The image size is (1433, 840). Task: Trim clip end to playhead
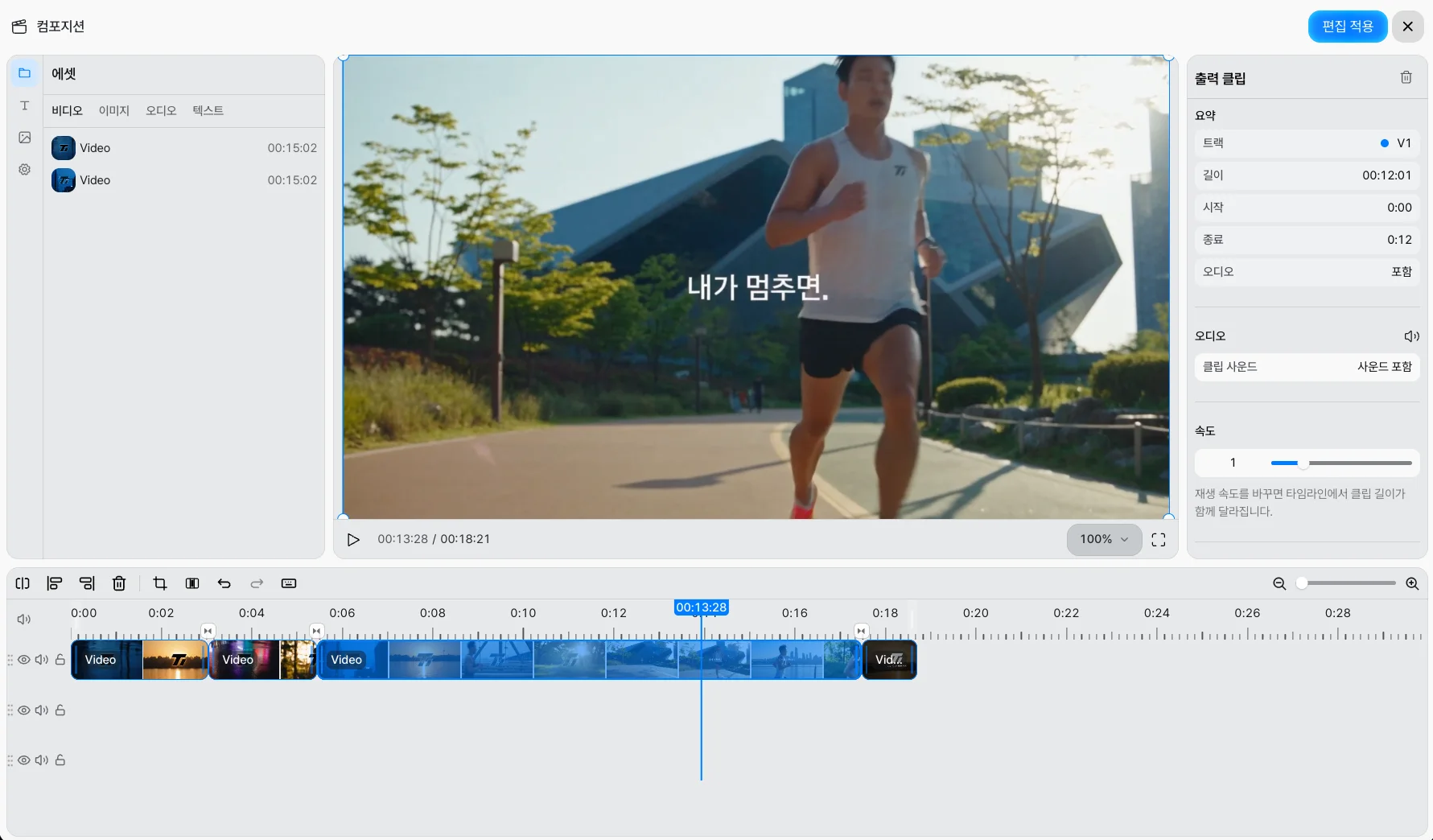point(87,583)
